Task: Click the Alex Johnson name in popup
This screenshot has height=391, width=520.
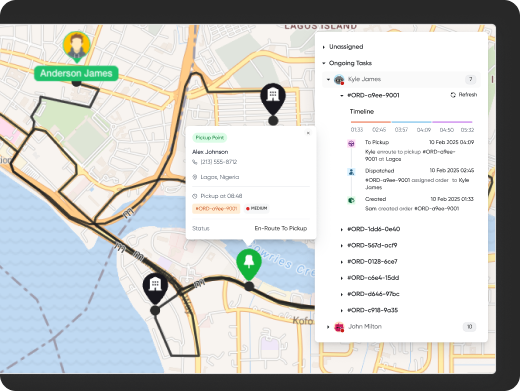Action: [x=210, y=152]
